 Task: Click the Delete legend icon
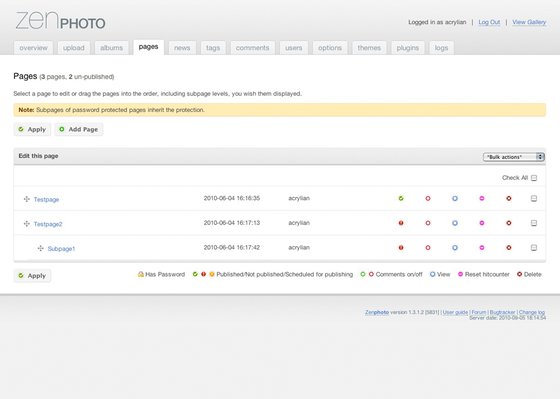click(519, 274)
